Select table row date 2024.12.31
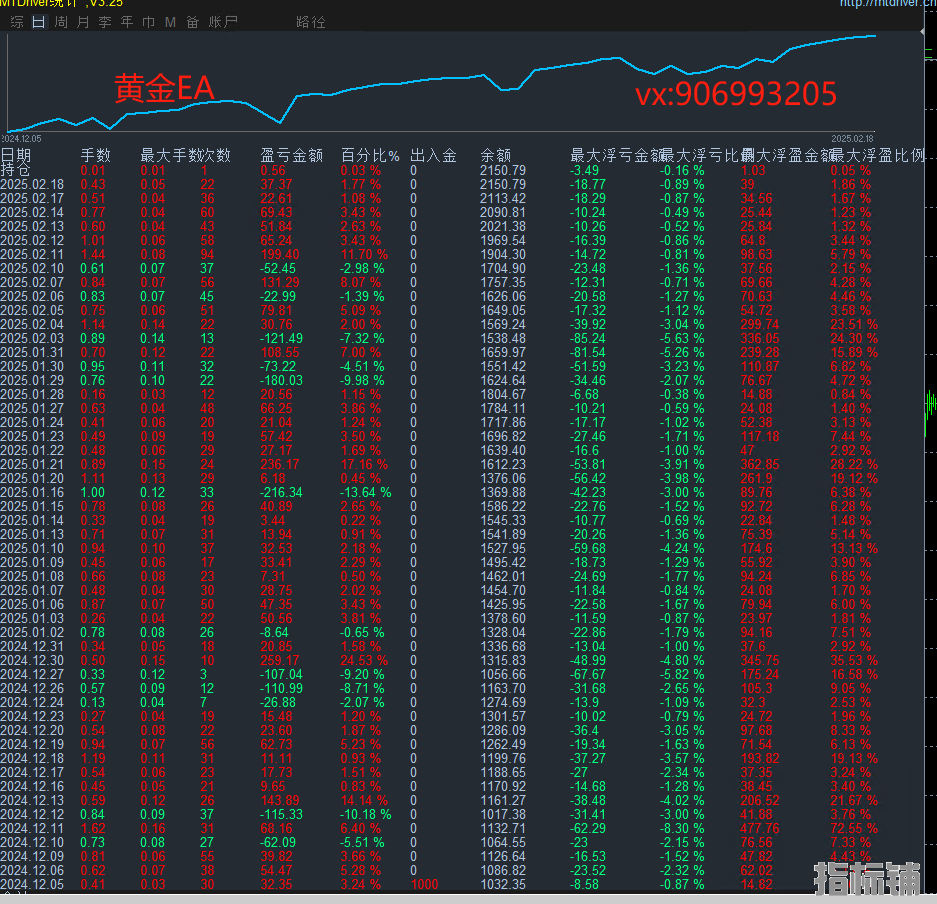Screen dimensions: 937x904 [x=32, y=646]
